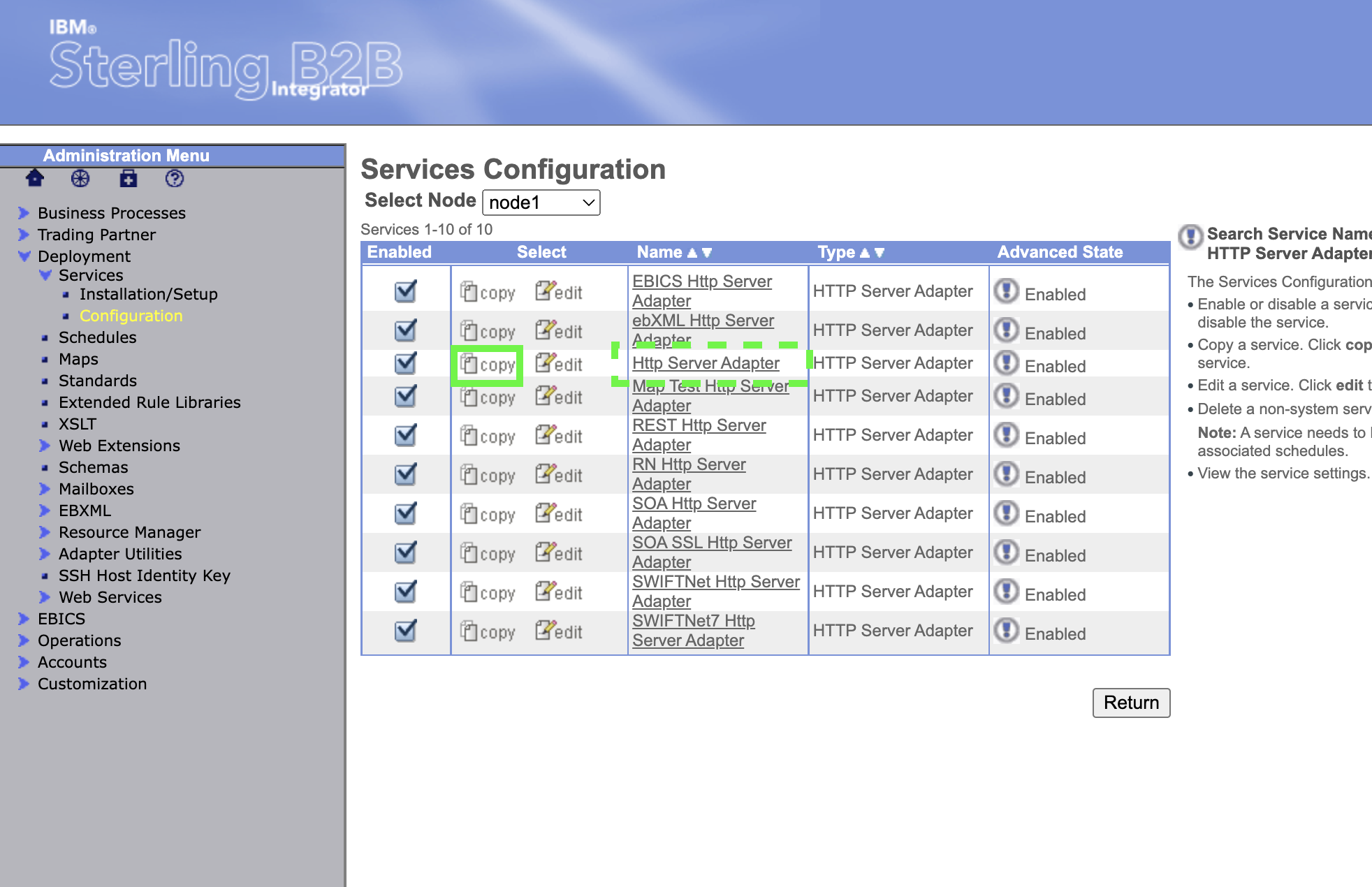Open the Http Server Adapter link

706,363
